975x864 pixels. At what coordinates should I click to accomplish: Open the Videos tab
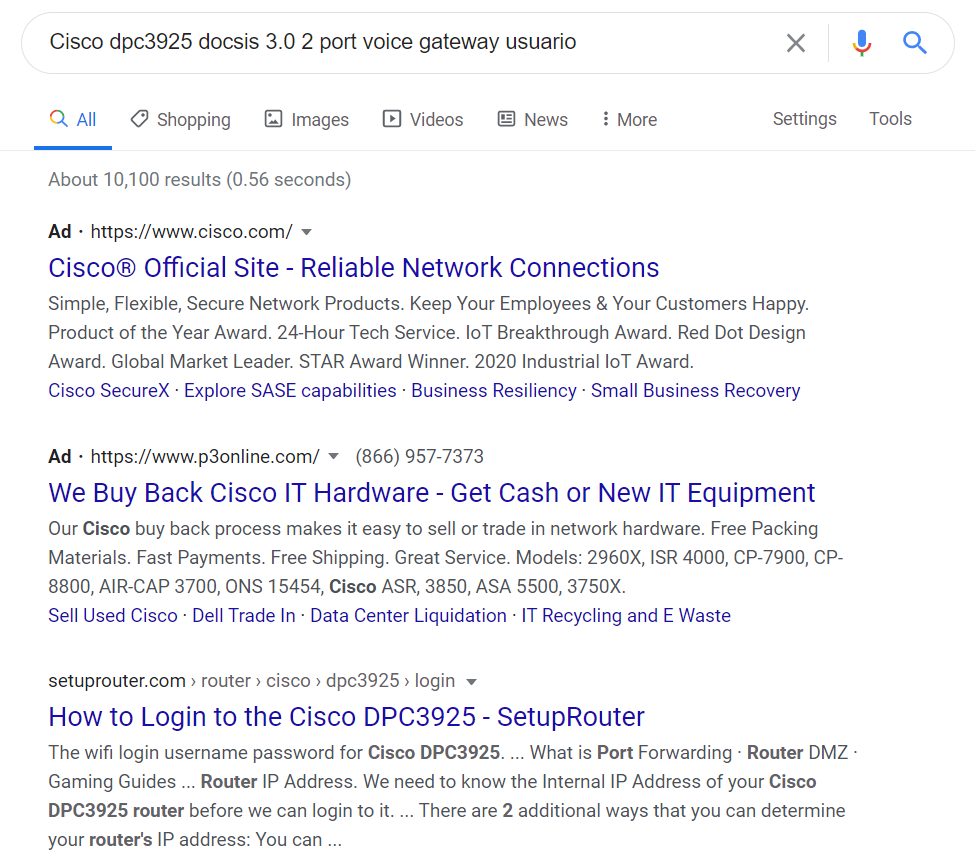click(x=423, y=120)
